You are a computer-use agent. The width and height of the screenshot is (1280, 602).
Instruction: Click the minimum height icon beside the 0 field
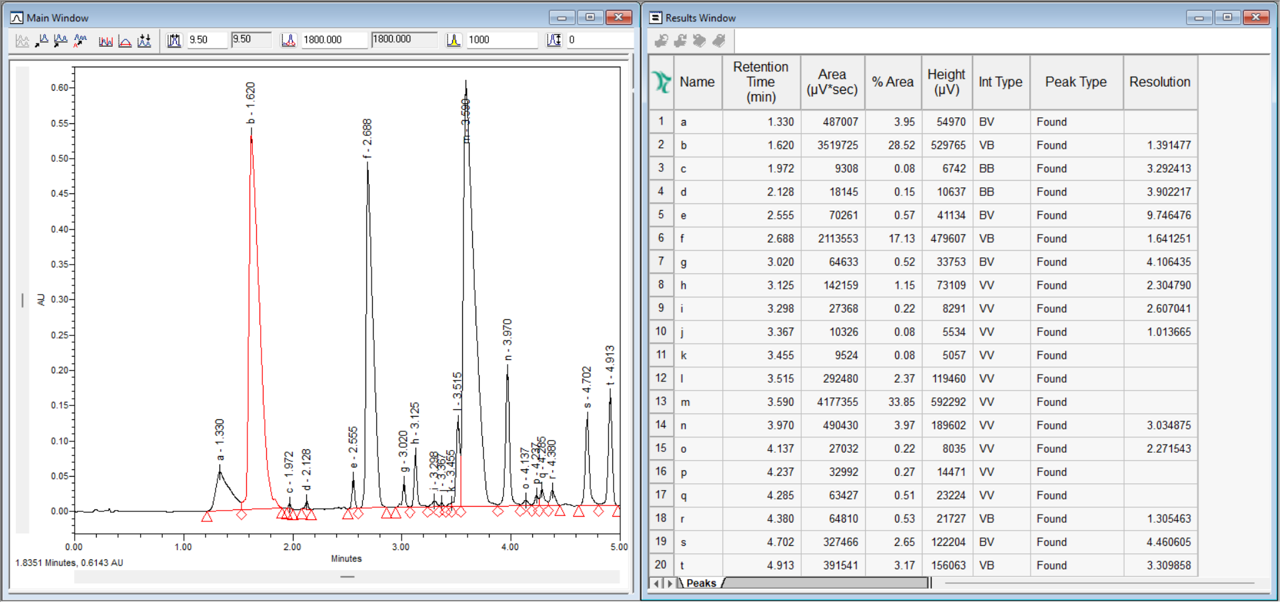[x=555, y=41]
